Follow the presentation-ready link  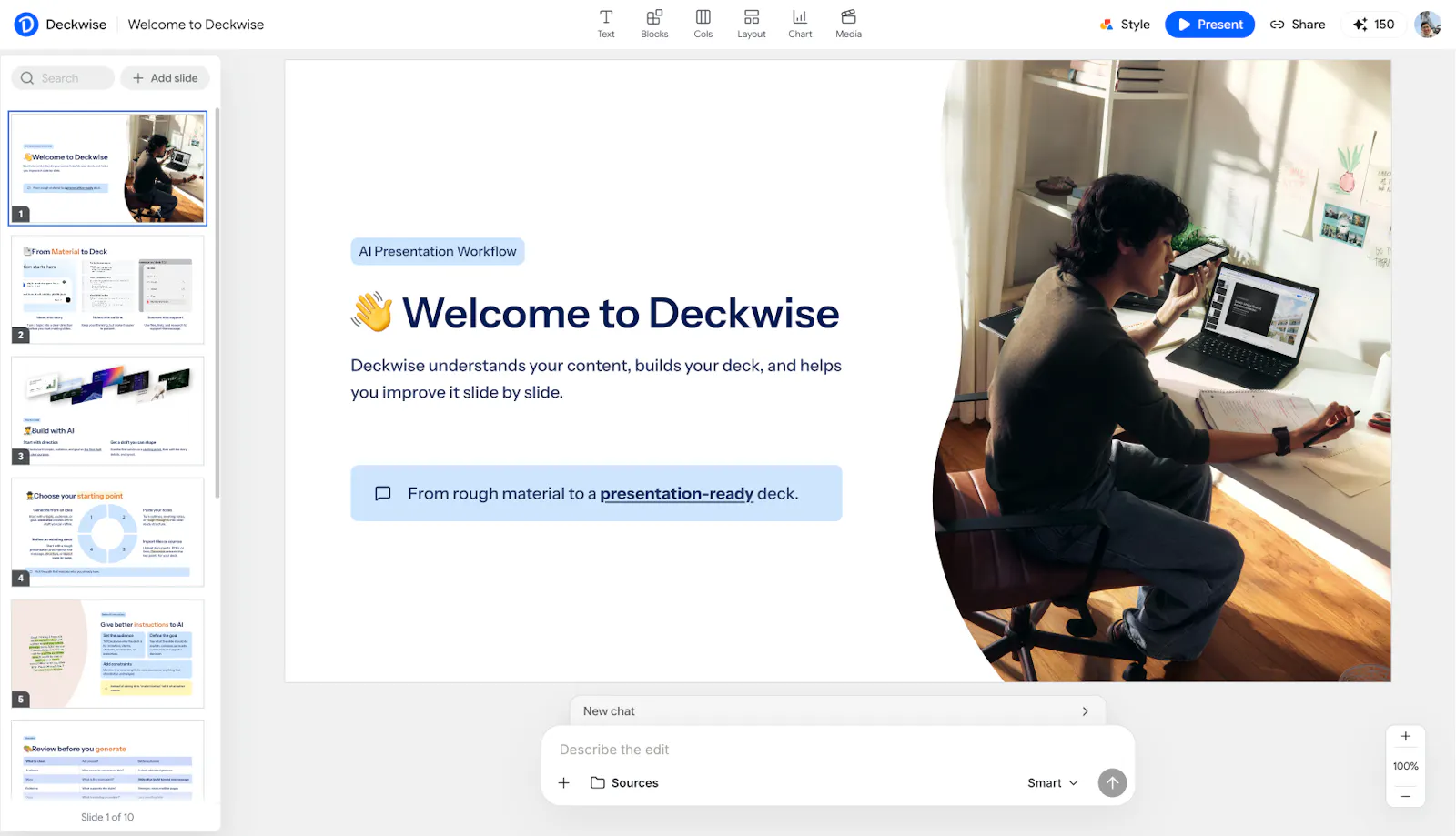click(676, 493)
